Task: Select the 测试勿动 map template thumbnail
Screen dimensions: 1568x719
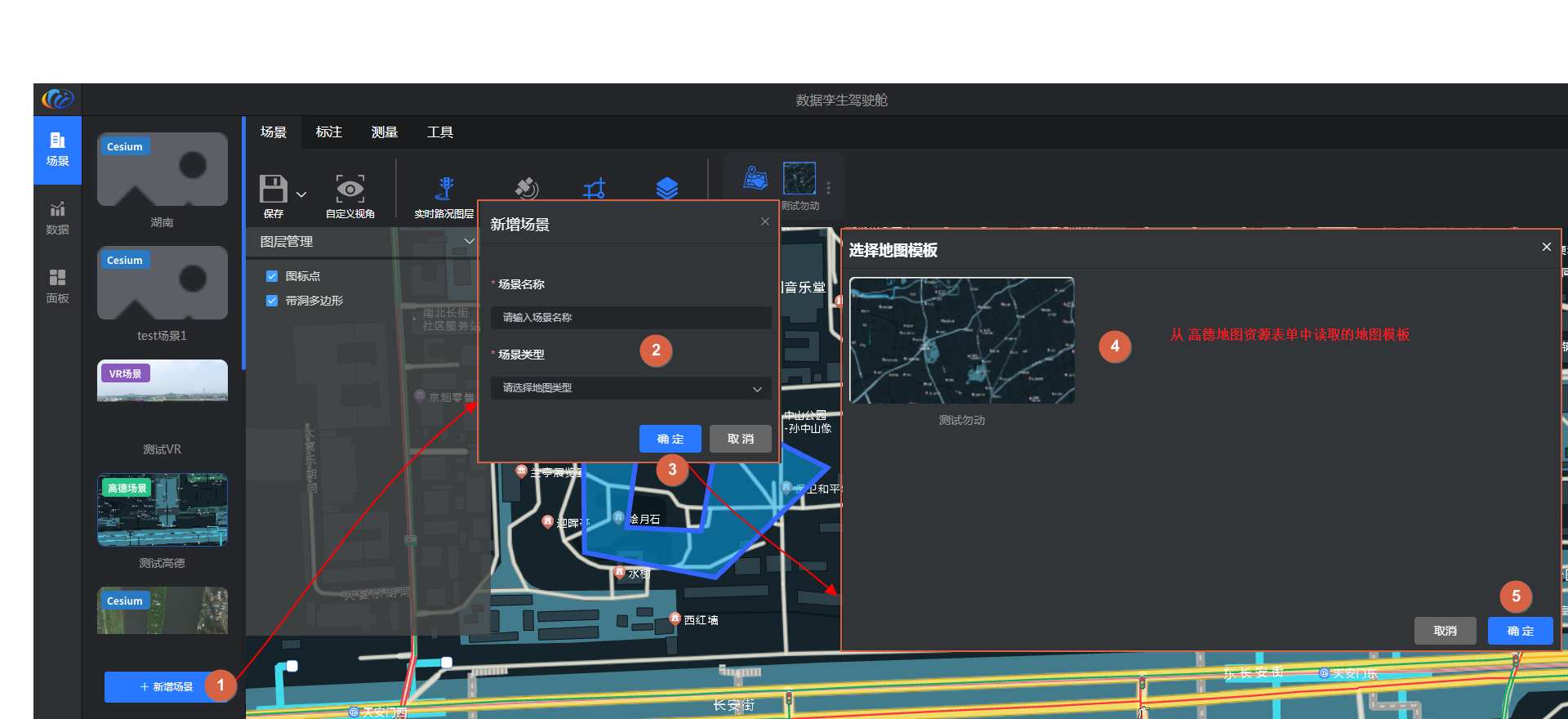Action: pyautogui.click(x=961, y=341)
